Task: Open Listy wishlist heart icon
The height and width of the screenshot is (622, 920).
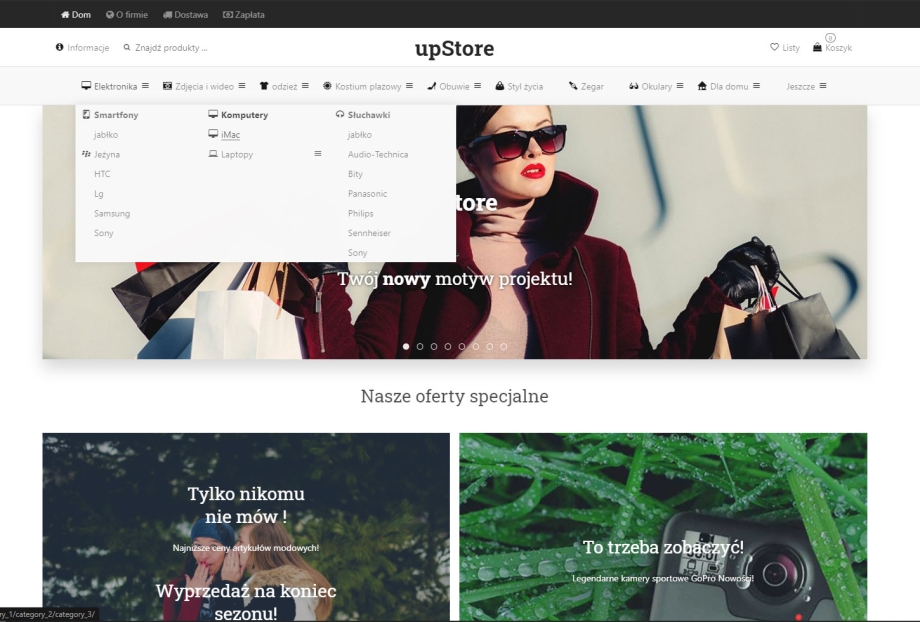Action: pos(774,48)
